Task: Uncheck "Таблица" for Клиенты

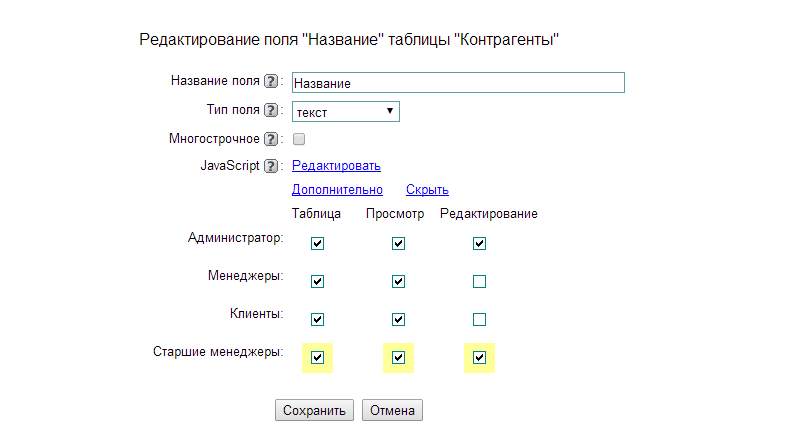Action: coord(318,320)
